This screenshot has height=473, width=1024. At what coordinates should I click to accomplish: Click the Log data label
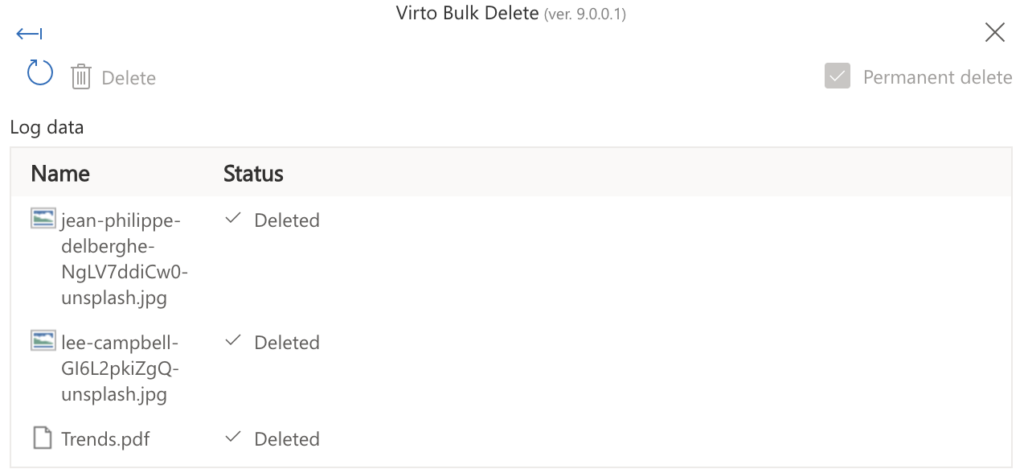pos(47,127)
